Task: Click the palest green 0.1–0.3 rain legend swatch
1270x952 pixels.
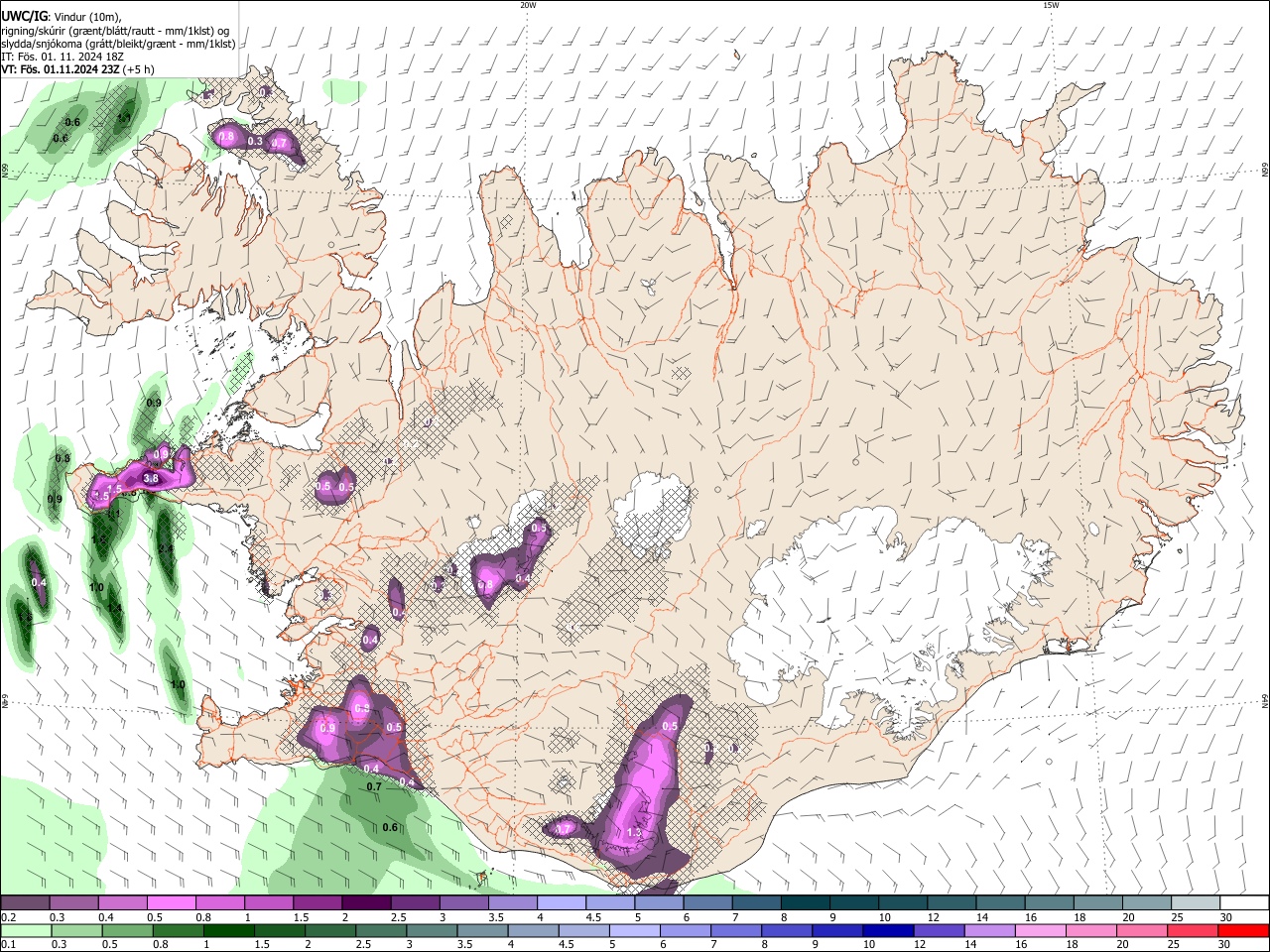Action: tap(25, 931)
